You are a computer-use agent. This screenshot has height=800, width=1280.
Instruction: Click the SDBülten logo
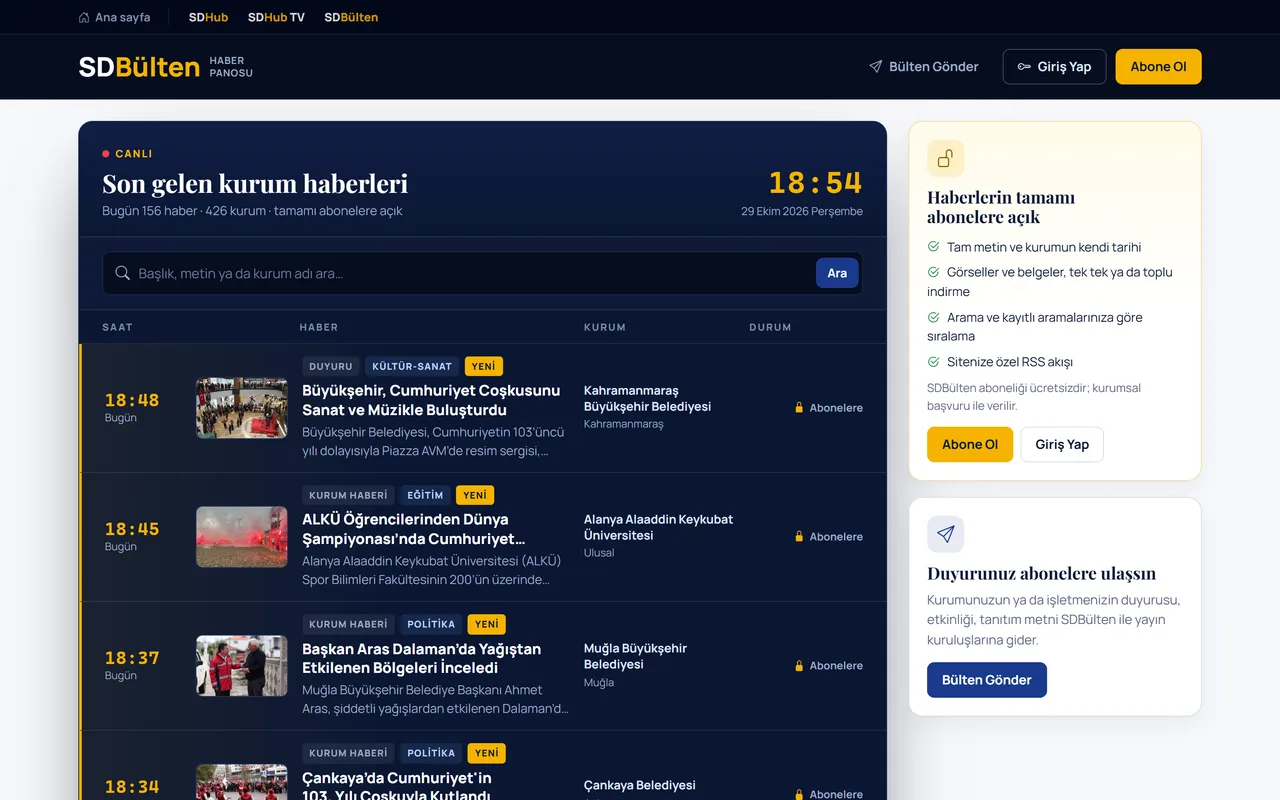[139, 67]
